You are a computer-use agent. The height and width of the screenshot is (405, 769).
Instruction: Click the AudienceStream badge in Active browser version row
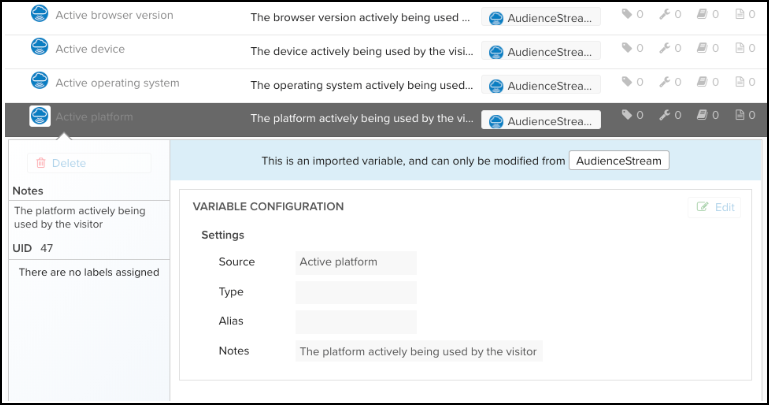(x=541, y=18)
